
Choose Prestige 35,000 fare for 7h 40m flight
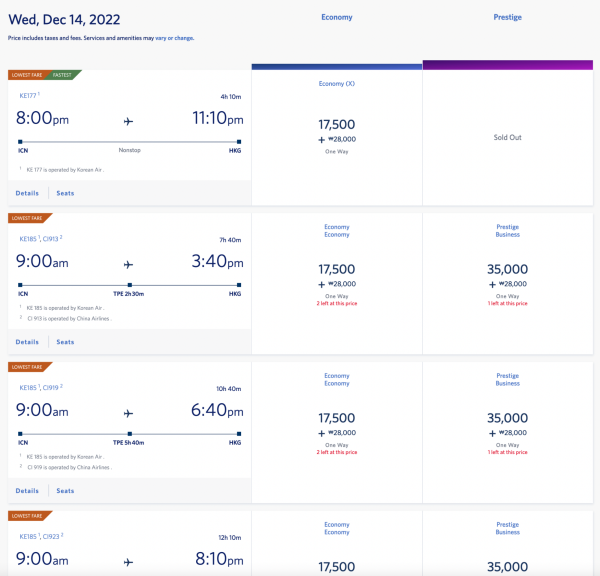click(x=508, y=270)
